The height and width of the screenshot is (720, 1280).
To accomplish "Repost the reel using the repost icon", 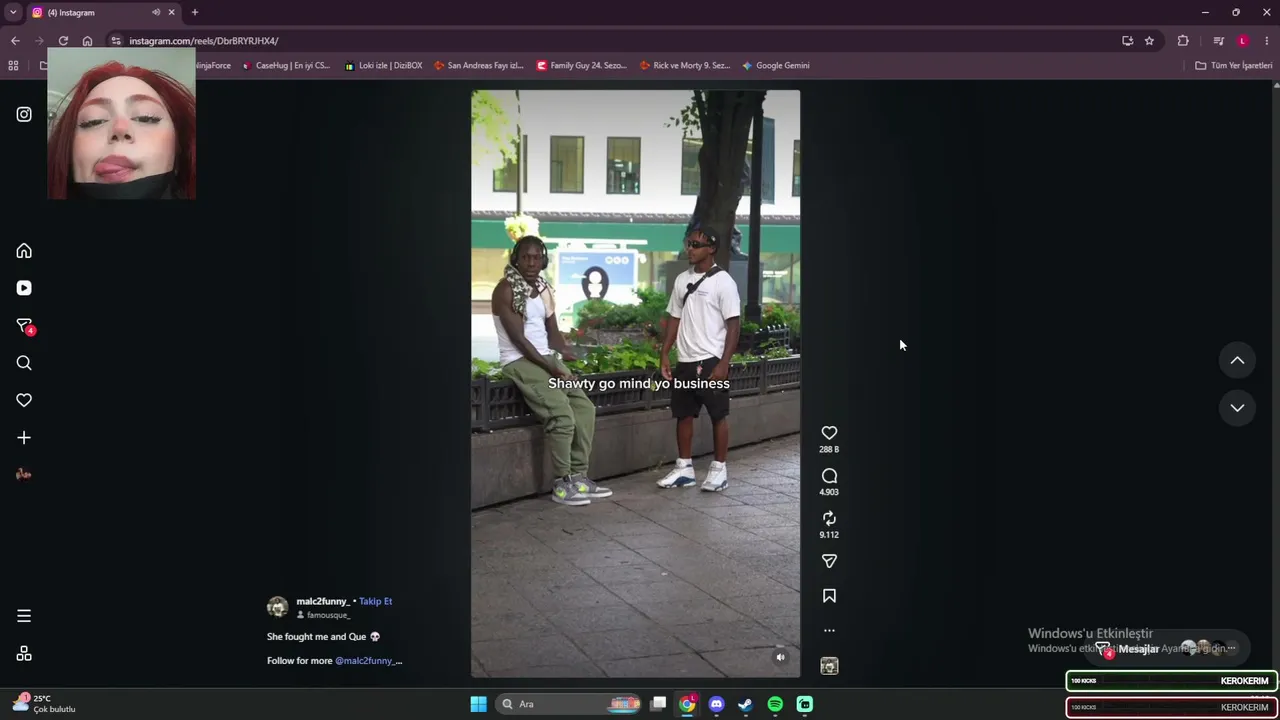I will [829, 518].
